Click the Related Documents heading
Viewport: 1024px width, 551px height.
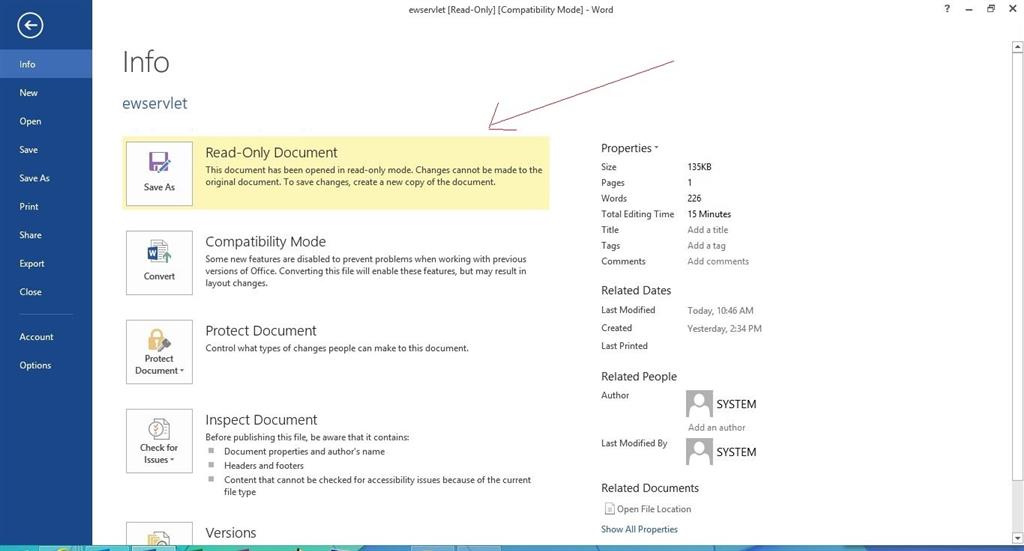click(x=650, y=488)
